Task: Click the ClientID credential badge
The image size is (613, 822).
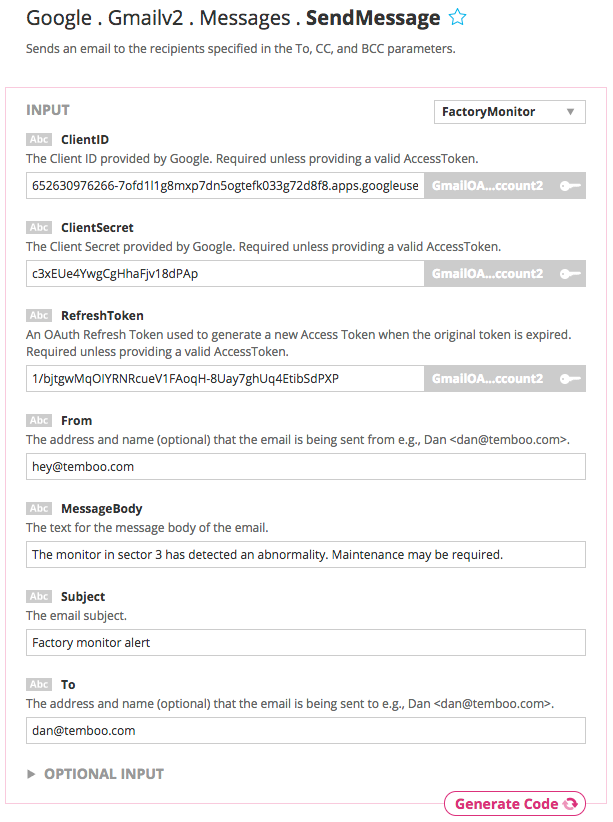Action: [487, 185]
